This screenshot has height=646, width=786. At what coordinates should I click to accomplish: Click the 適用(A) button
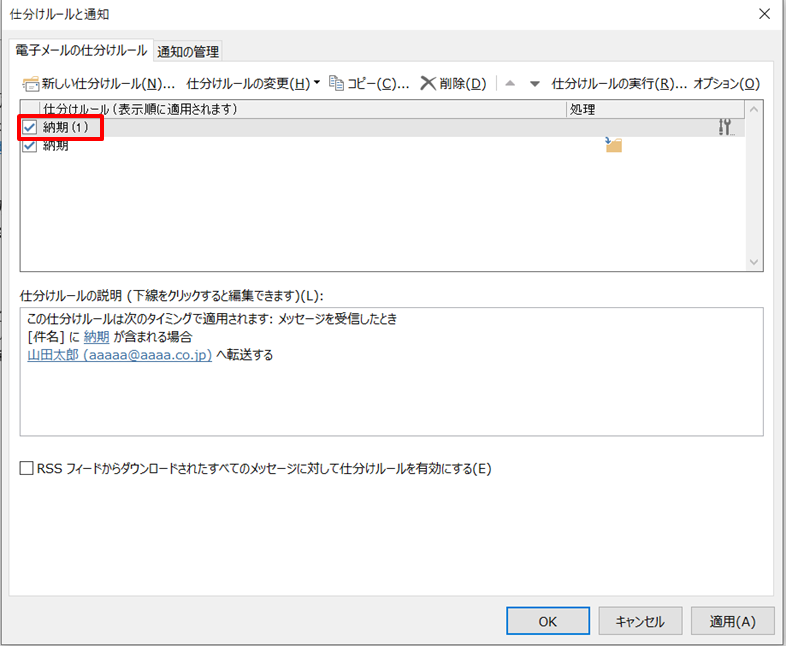tap(732, 621)
